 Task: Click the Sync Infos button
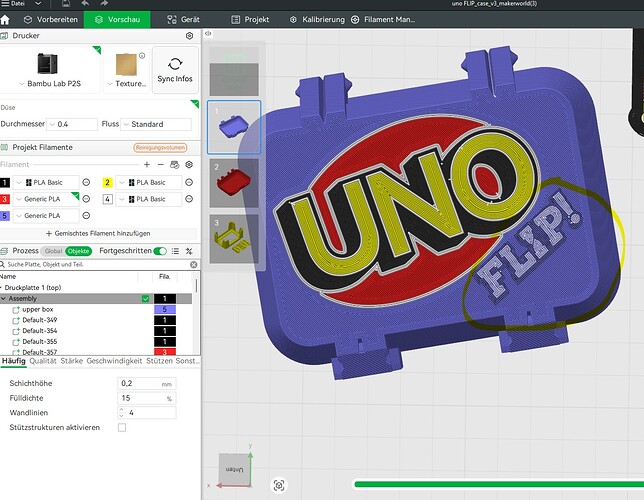point(175,70)
